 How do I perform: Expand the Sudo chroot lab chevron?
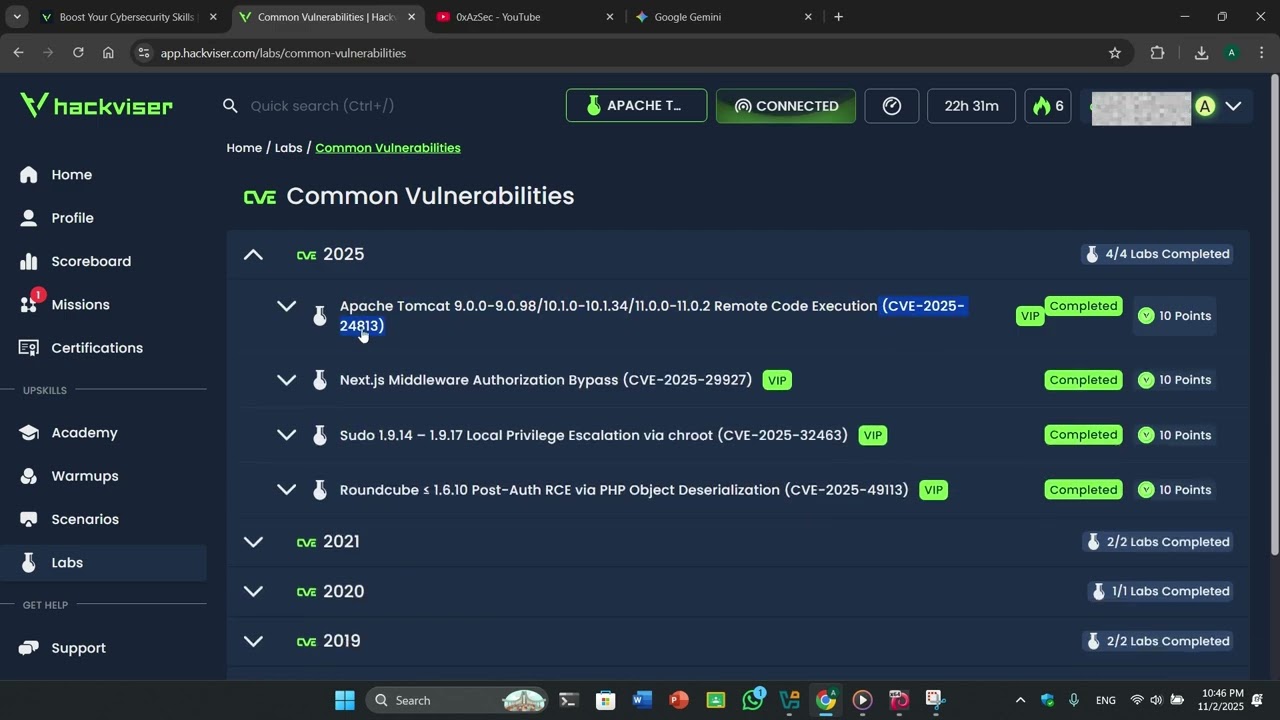point(286,435)
